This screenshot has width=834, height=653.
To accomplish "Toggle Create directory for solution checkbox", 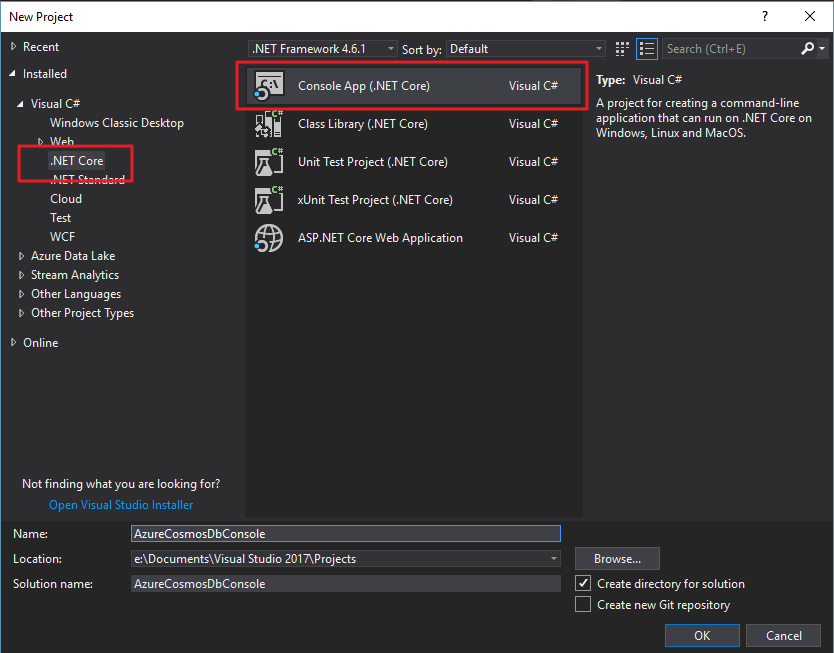I will click(x=583, y=583).
